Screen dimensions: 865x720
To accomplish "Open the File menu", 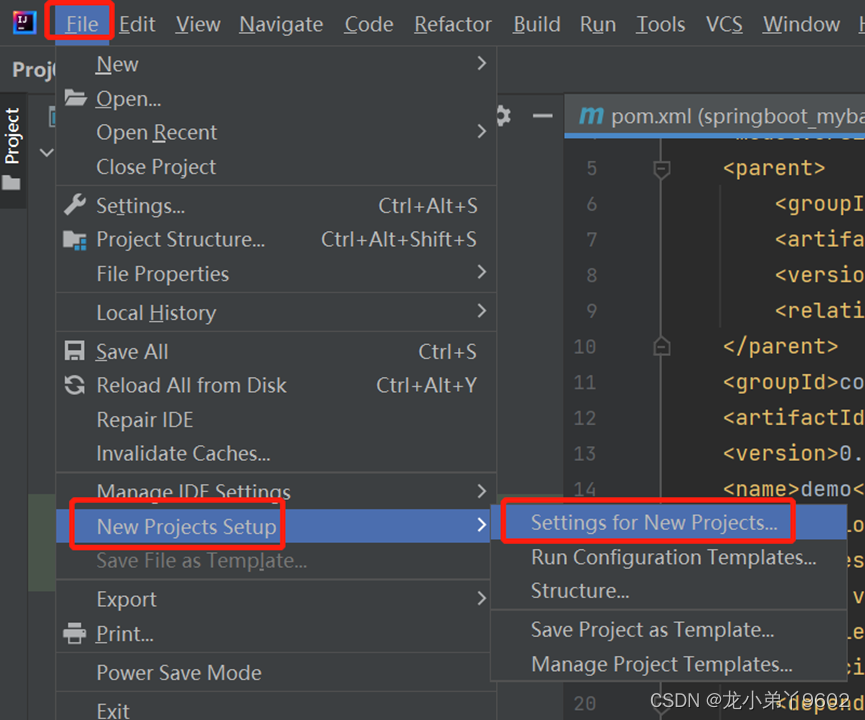I will click(82, 24).
